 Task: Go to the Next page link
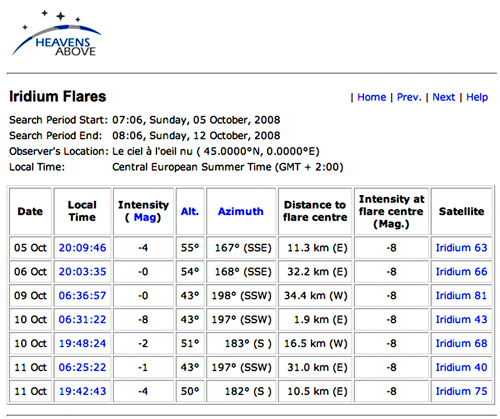(444, 97)
